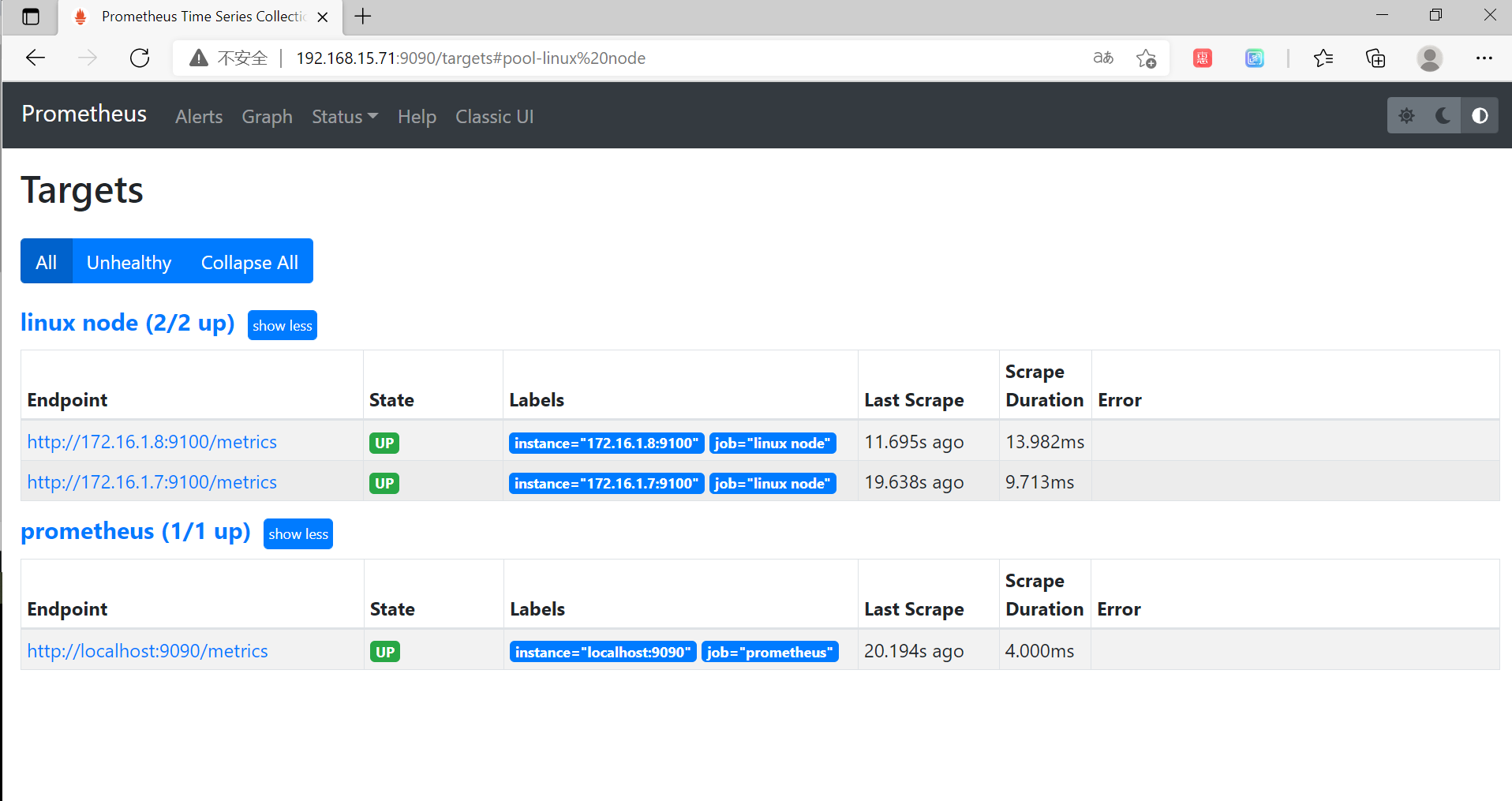Open http://172.16.1.7:9100/metrics endpoint
This screenshot has width=1512, height=801.
(152, 482)
